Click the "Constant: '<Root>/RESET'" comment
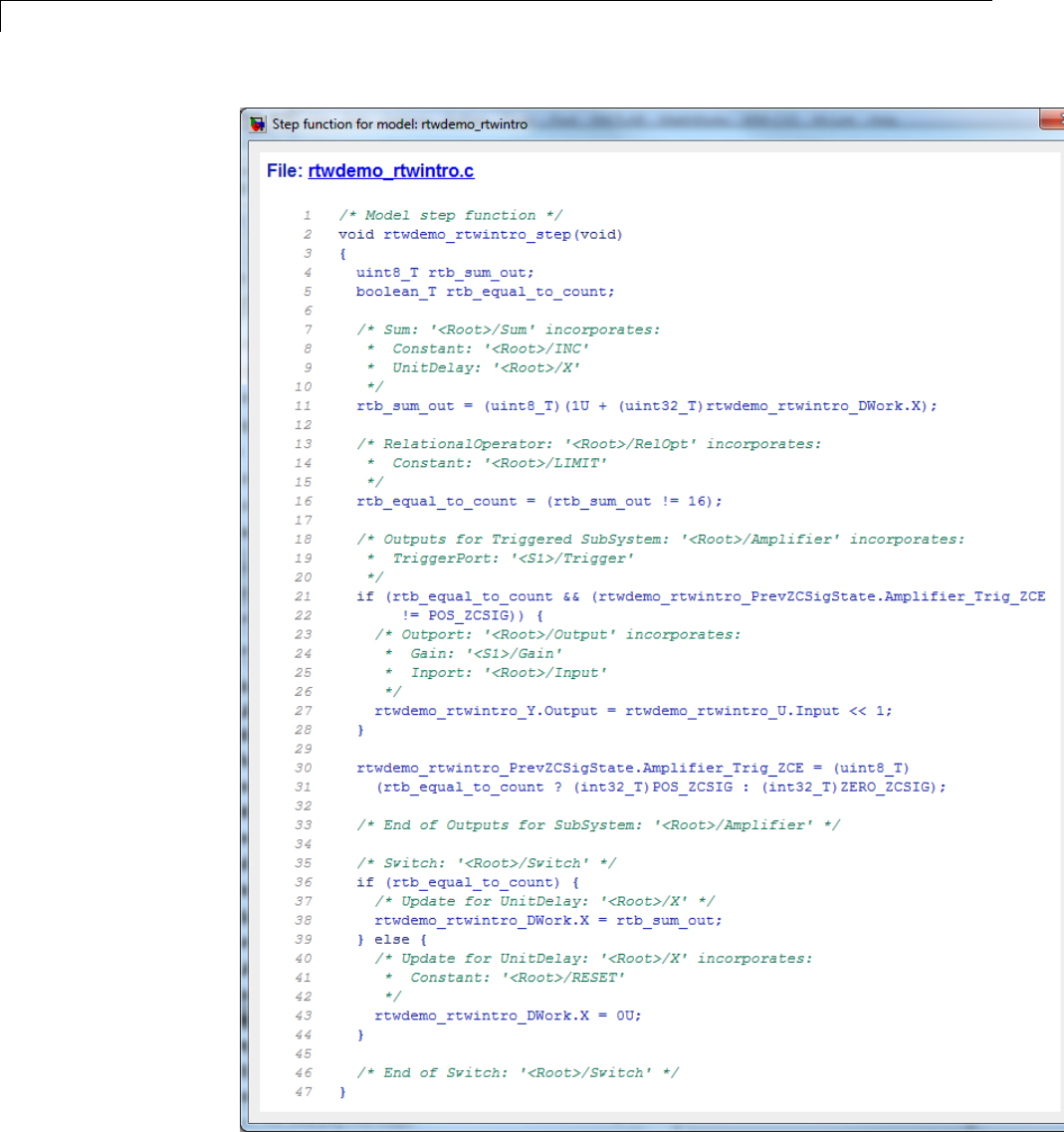This screenshot has height=1132, width=1064. pos(504,978)
